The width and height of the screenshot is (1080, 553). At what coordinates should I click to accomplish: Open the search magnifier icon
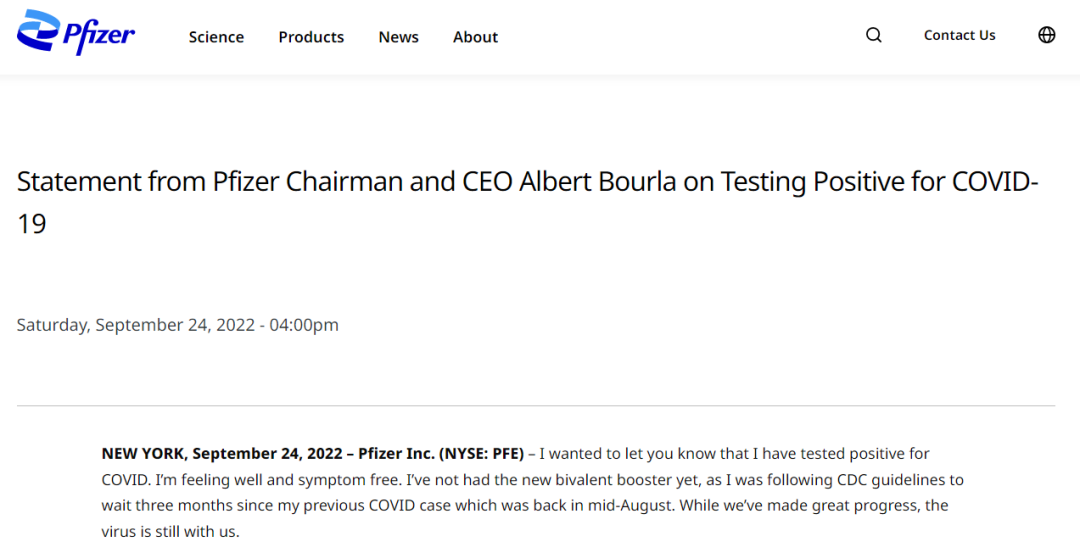click(x=873, y=35)
